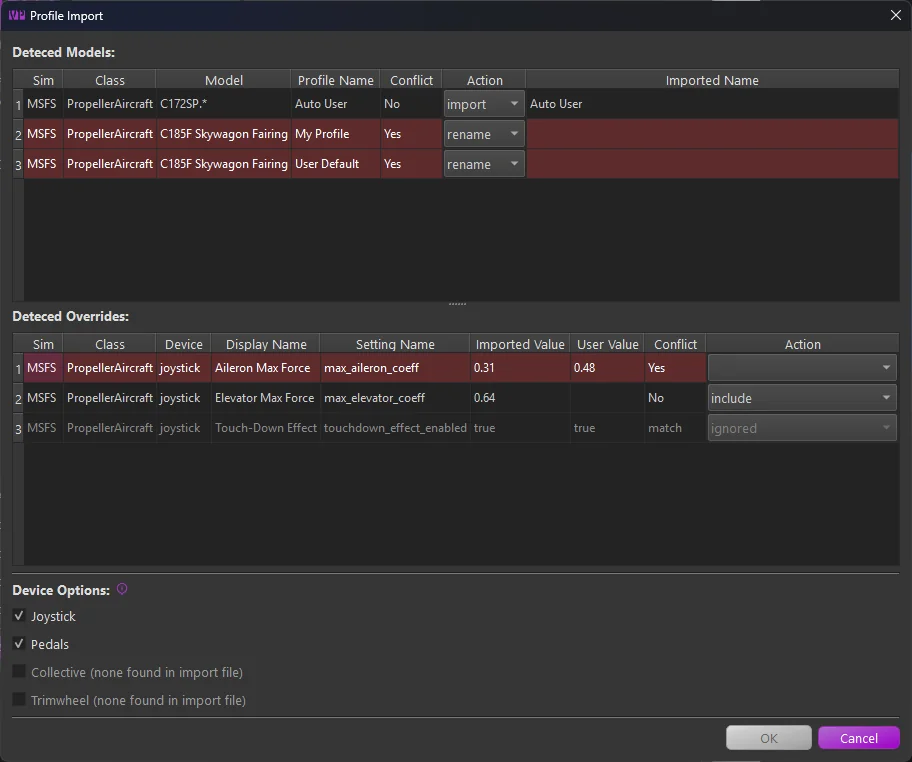Toggle the Pedals checkbox
Viewport: 912px width, 762px height.
click(x=19, y=643)
